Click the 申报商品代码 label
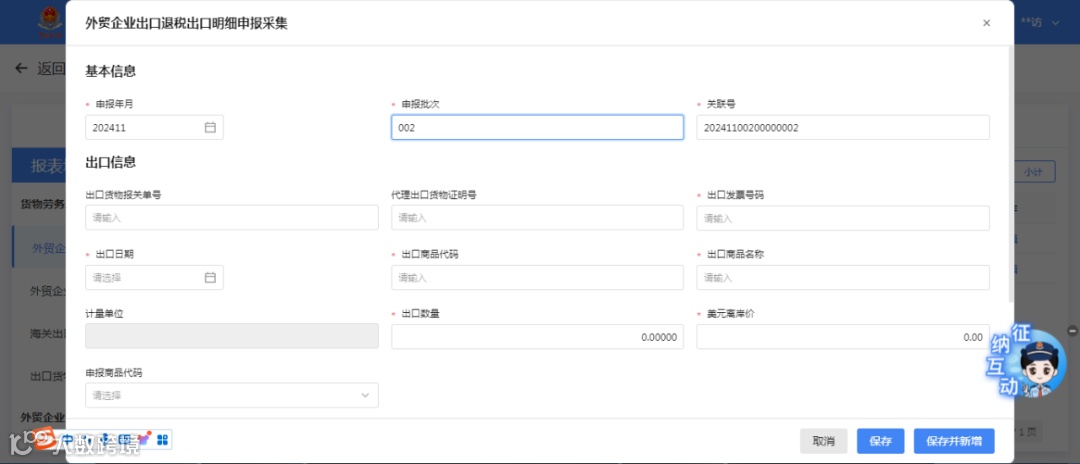Viewport: 1080px width, 464px height. click(x=114, y=372)
